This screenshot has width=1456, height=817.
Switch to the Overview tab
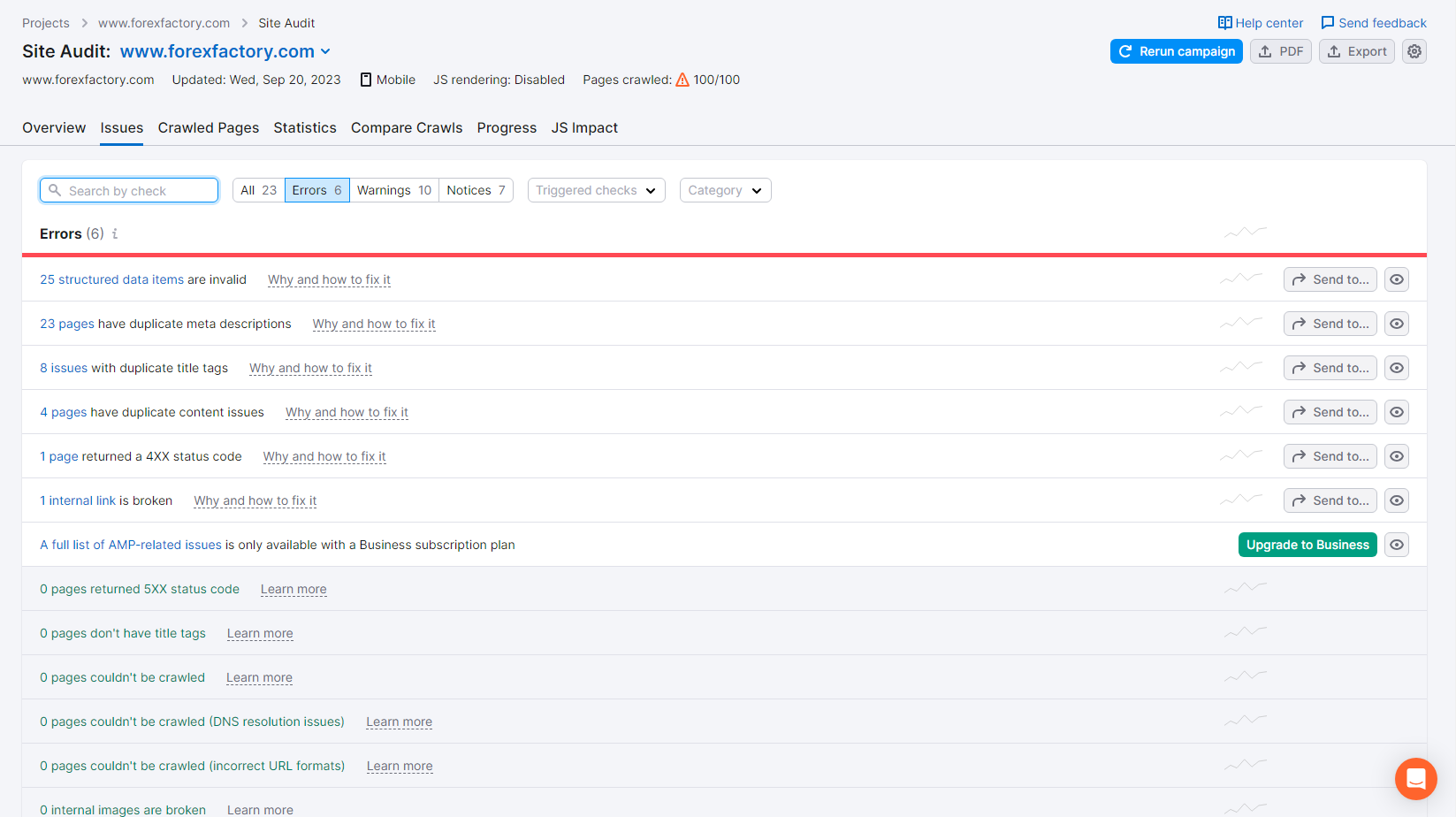(54, 127)
